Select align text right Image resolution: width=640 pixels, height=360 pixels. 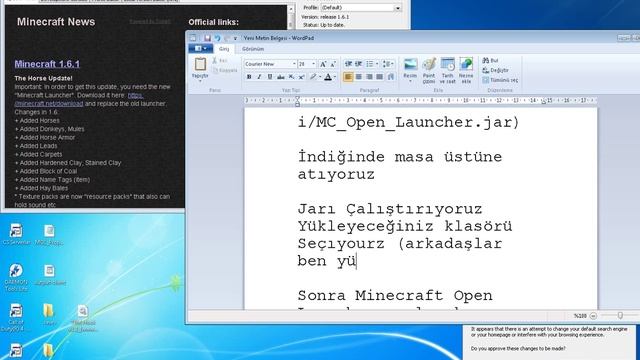coord(369,77)
